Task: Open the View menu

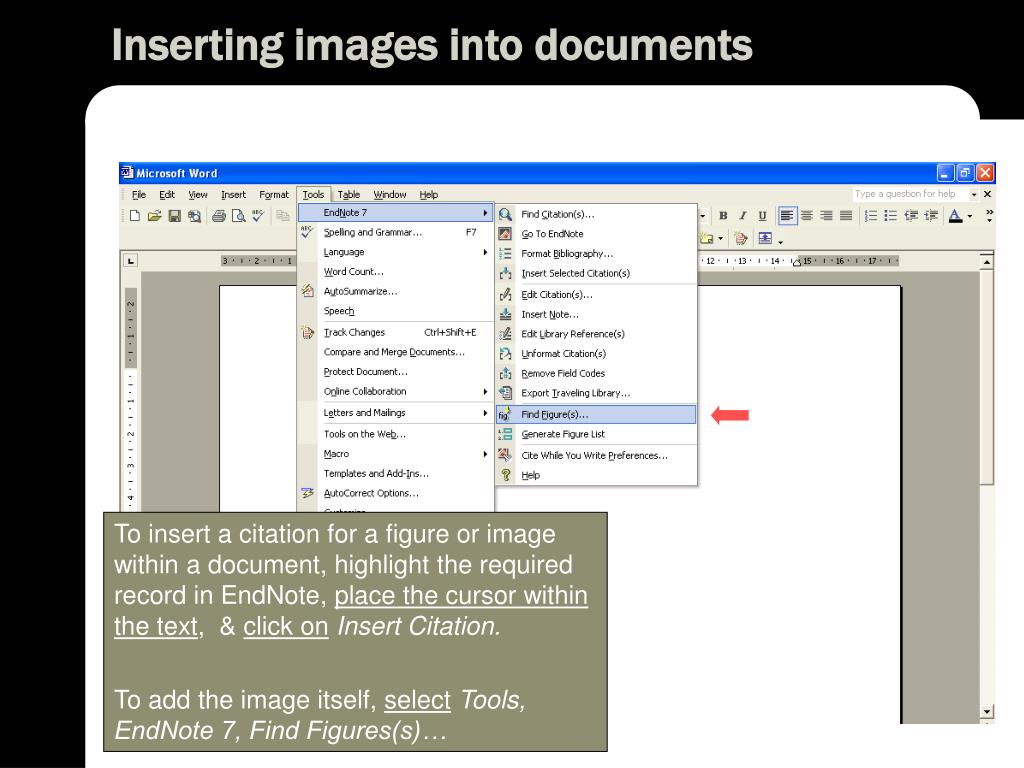Action: 197,195
